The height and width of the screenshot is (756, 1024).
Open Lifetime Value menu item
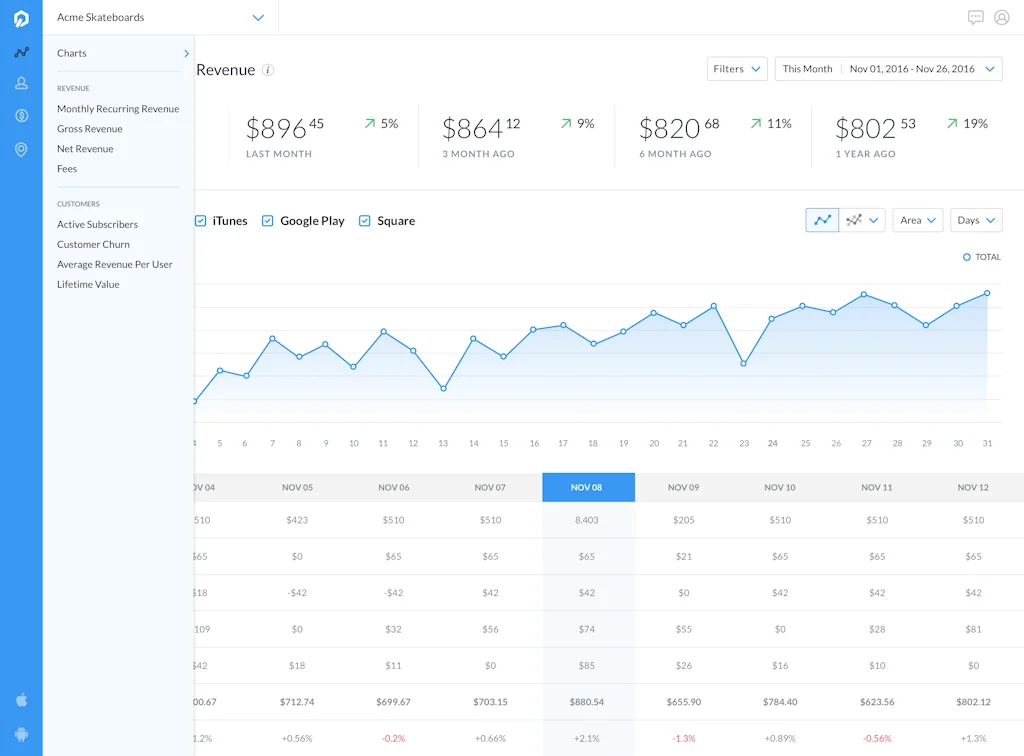tap(88, 284)
